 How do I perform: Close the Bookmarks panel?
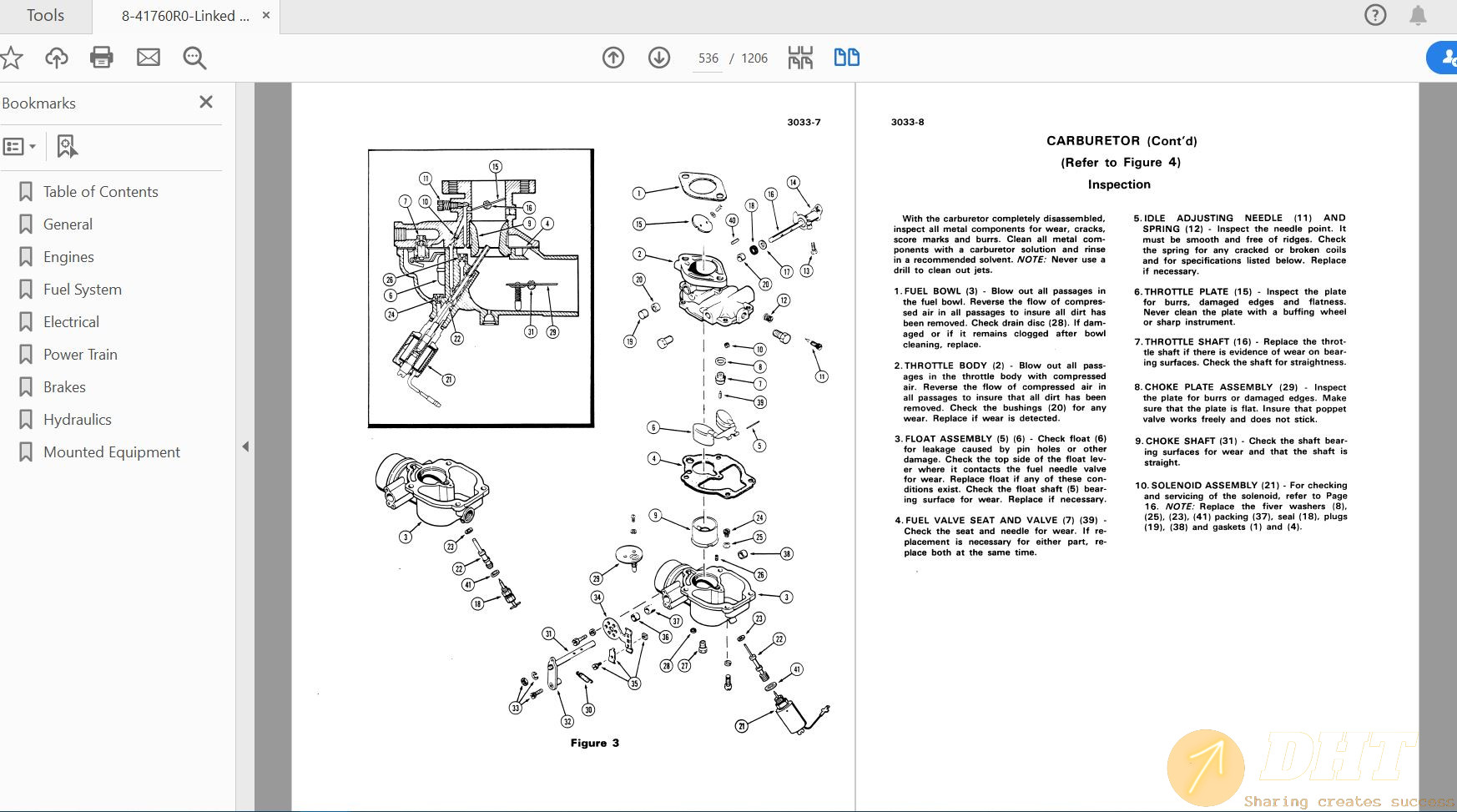[205, 102]
